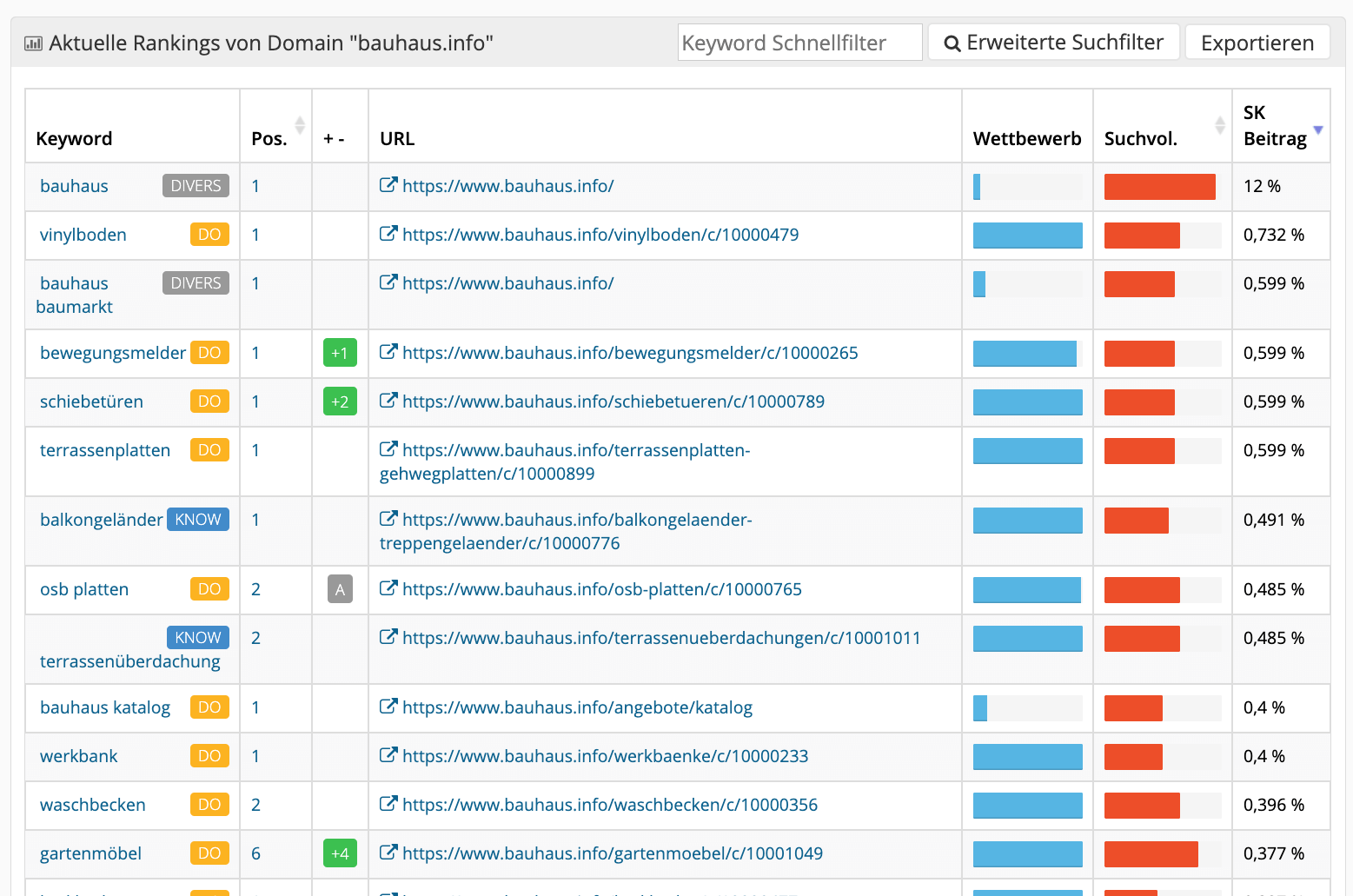1353x896 pixels.
Task: Open the 'schiebetüren' keyword link
Action: pos(91,402)
